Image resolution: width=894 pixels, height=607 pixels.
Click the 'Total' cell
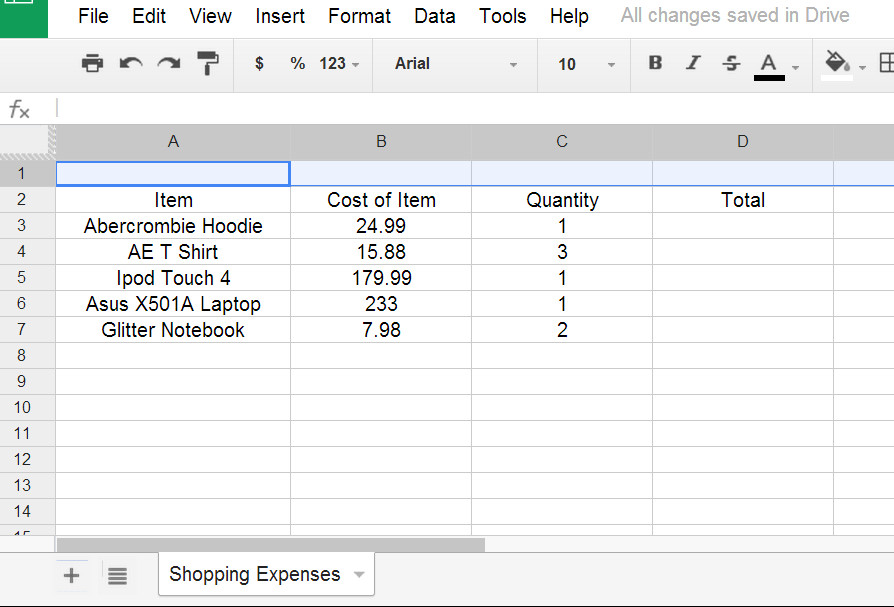pyautogui.click(x=742, y=199)
